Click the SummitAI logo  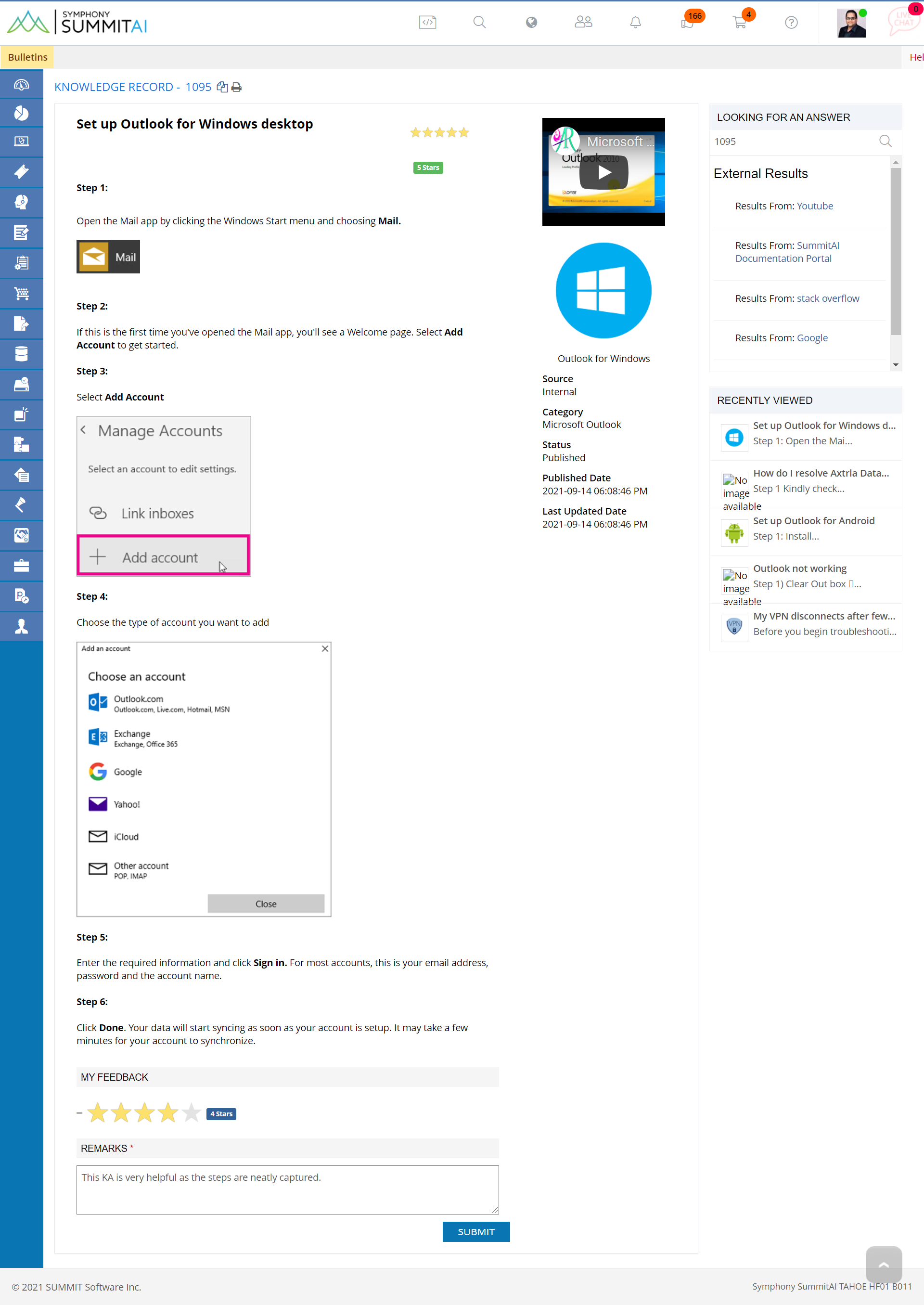pos(77,23)
